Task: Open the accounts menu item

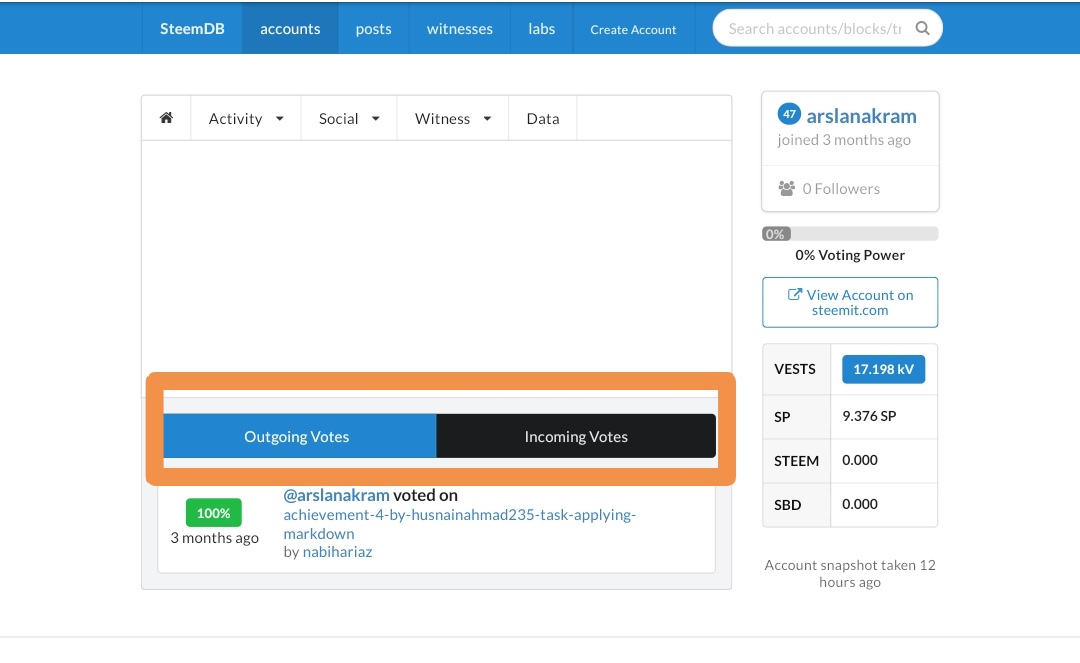Action: click(x=290, y=28)
